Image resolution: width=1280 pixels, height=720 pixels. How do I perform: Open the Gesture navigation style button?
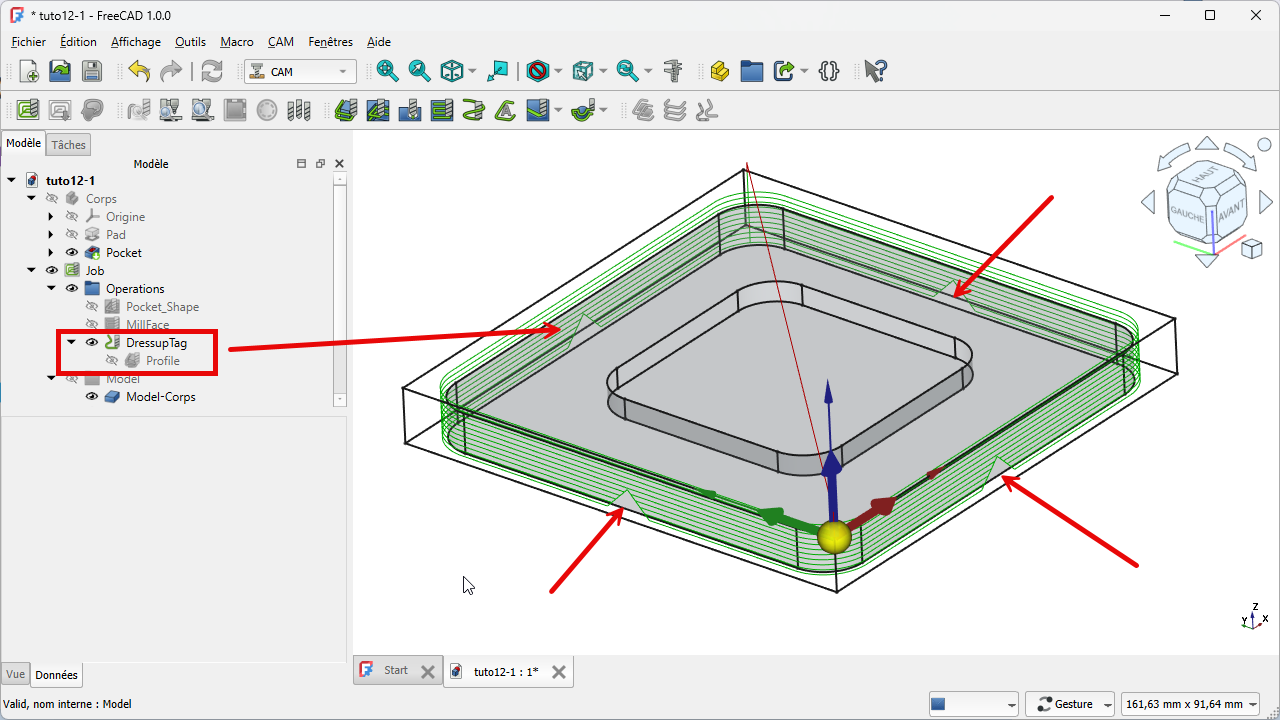1070,704
